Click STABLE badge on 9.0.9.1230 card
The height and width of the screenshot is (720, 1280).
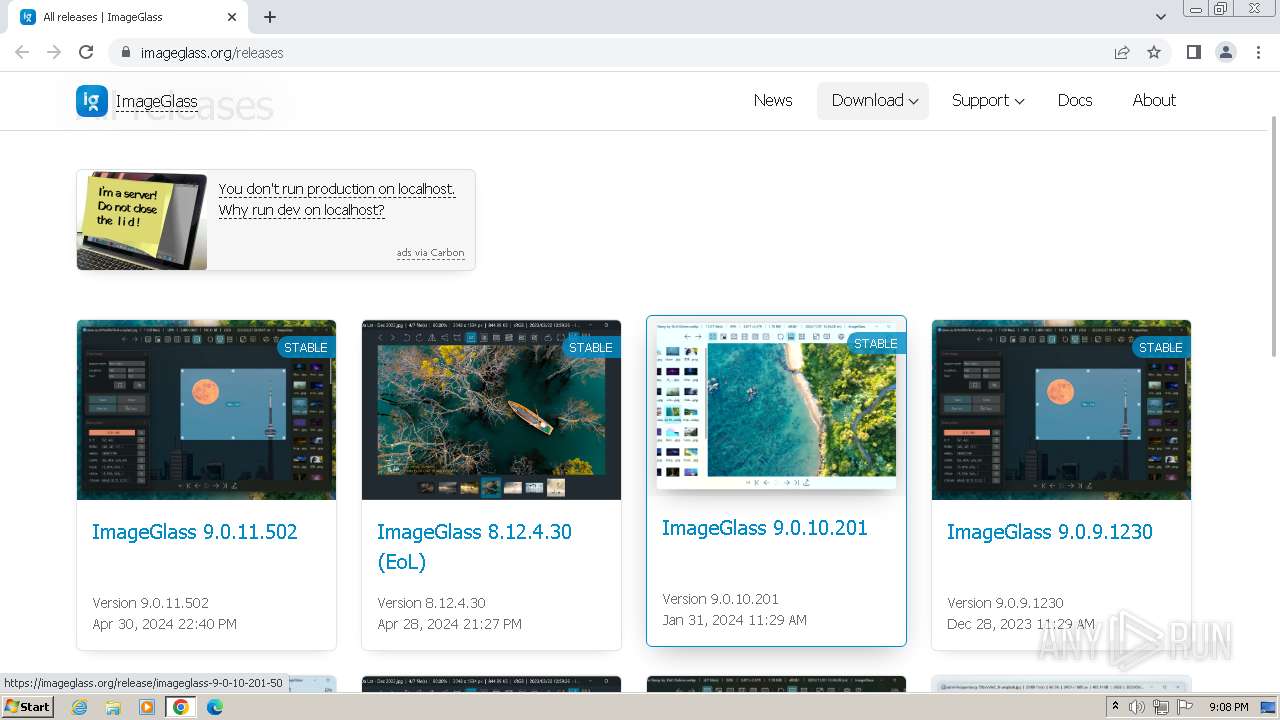click(x=1161, y=348)
